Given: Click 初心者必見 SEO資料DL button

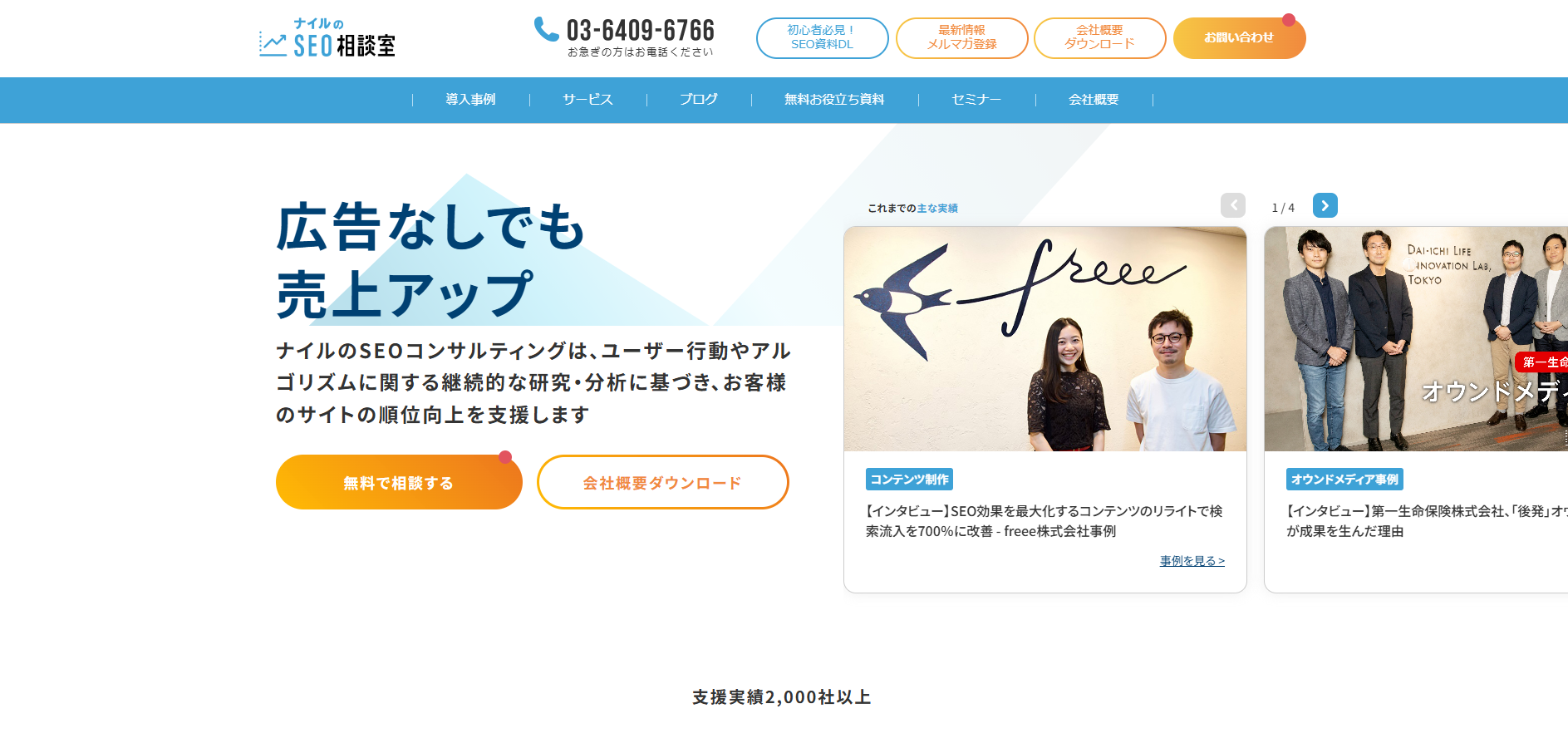Looking at the screenshot, I should click(x=822, y=37).
